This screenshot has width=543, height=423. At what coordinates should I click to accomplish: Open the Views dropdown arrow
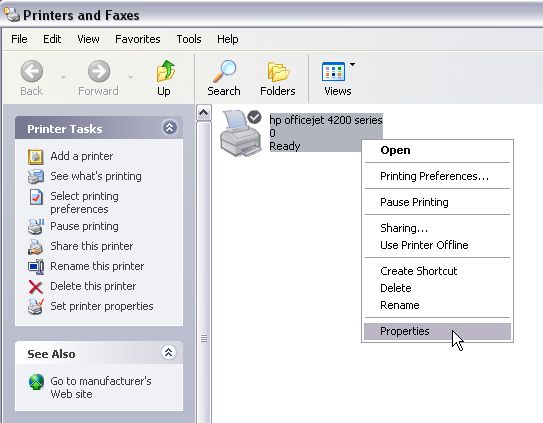tap(352, 64)
